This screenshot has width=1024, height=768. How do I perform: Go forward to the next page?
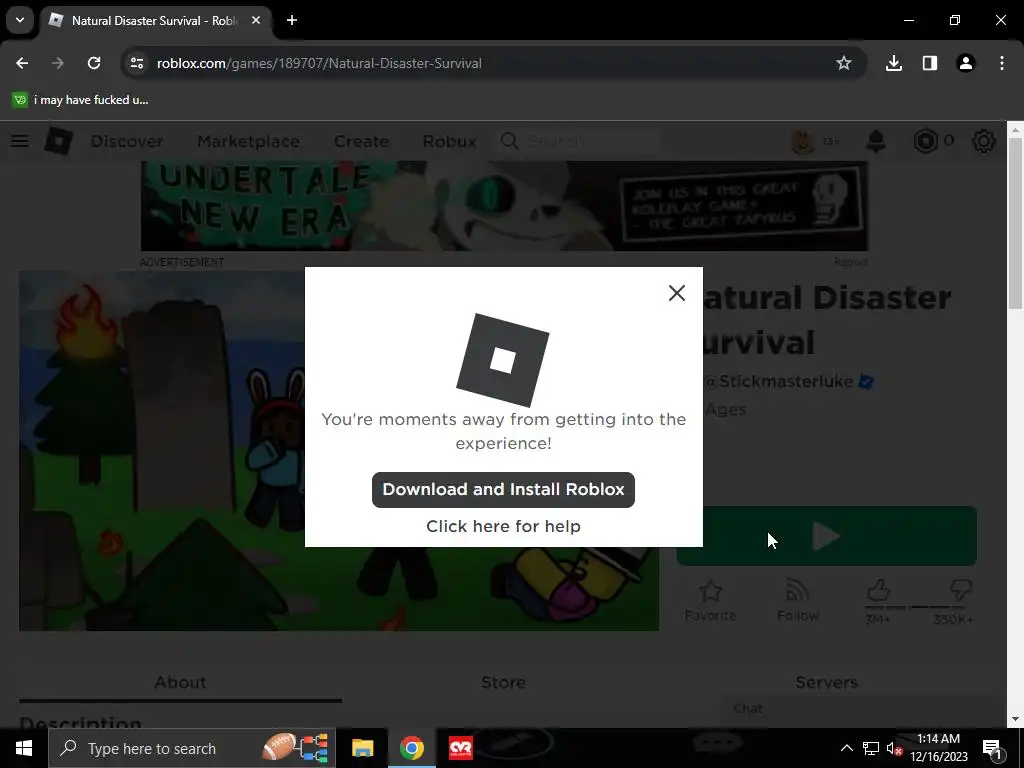point(57,63)
